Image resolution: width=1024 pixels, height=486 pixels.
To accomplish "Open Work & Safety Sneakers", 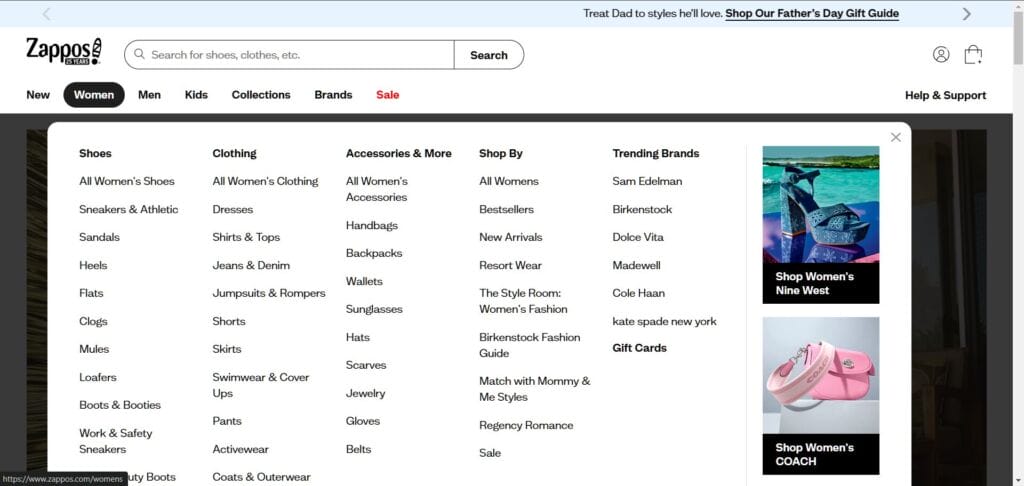I will coord(116,441).
